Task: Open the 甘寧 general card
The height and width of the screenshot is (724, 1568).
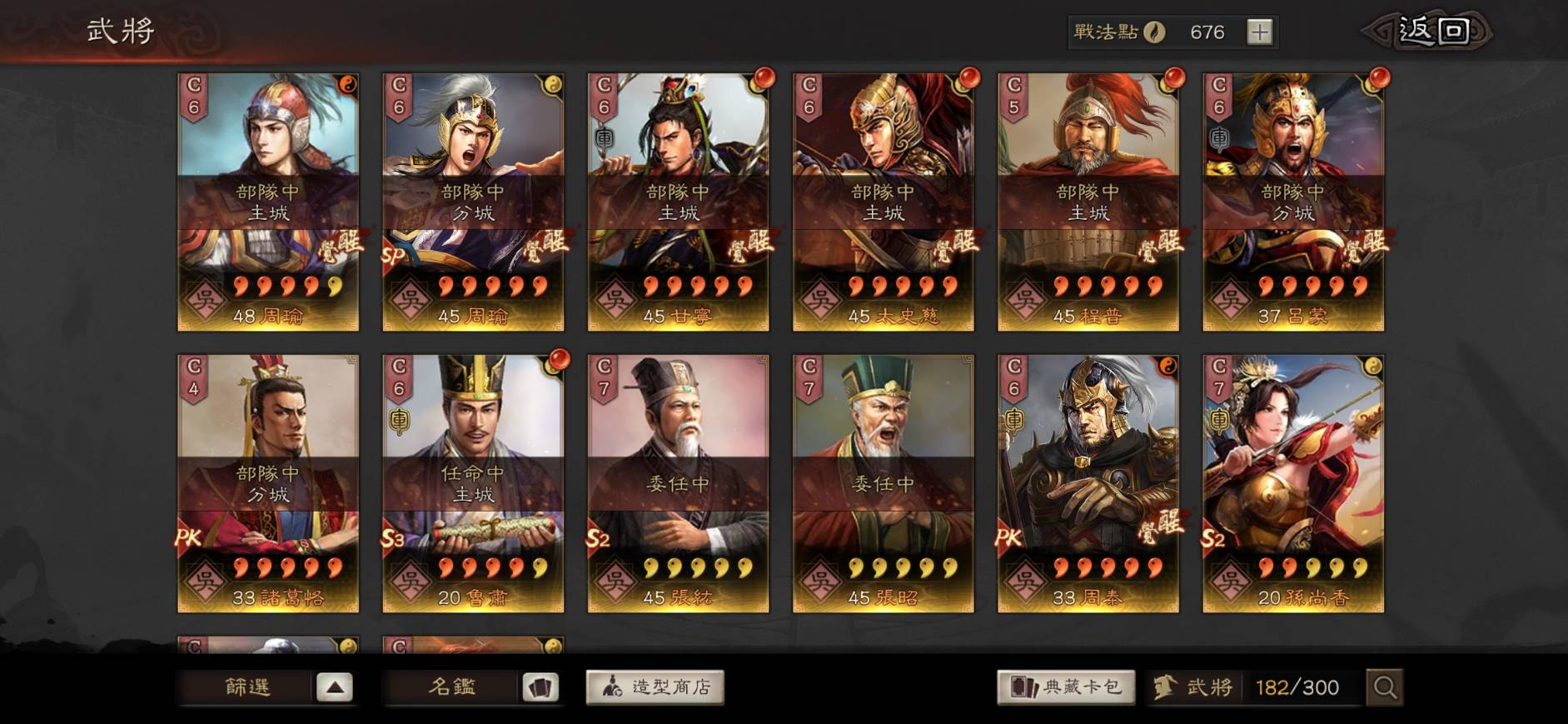Action: coord(679,202)
